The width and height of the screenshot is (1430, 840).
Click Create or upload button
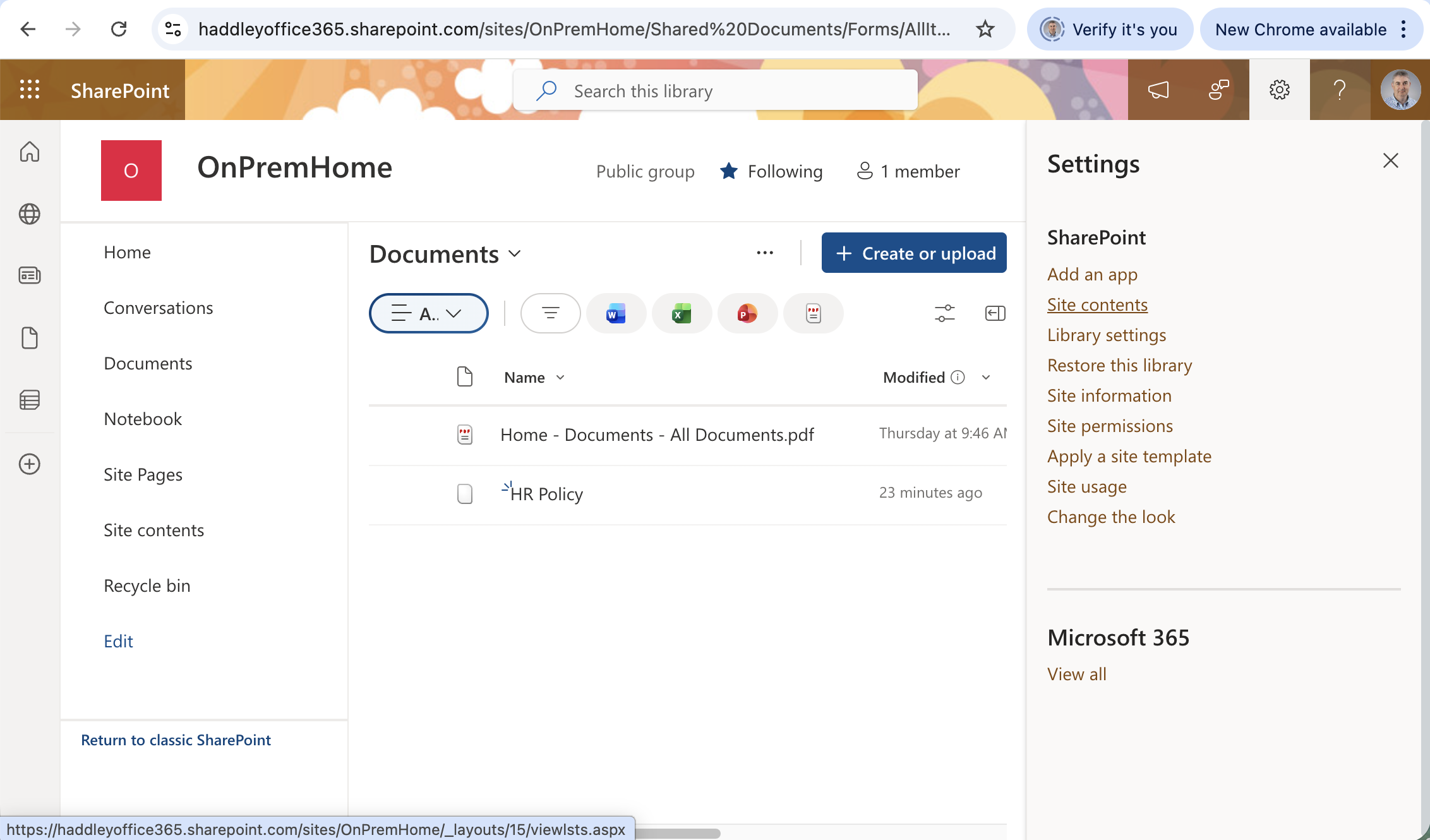click(914, 253)
